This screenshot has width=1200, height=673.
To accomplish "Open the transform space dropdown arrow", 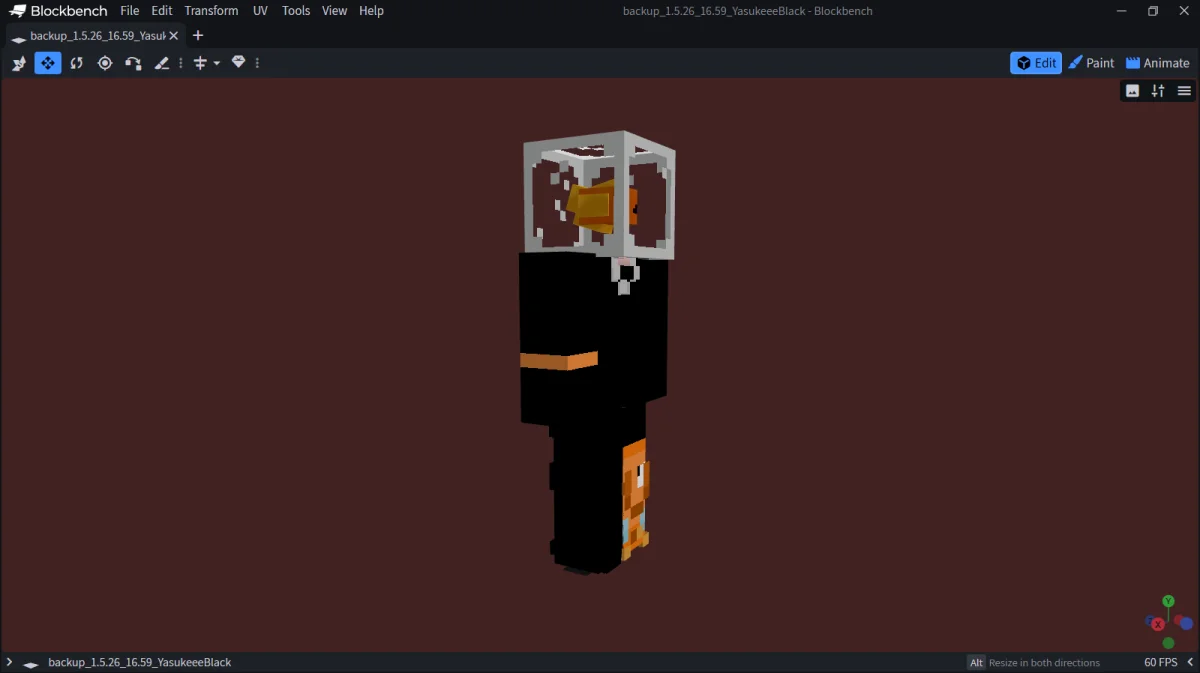I will tap(216, 63).
